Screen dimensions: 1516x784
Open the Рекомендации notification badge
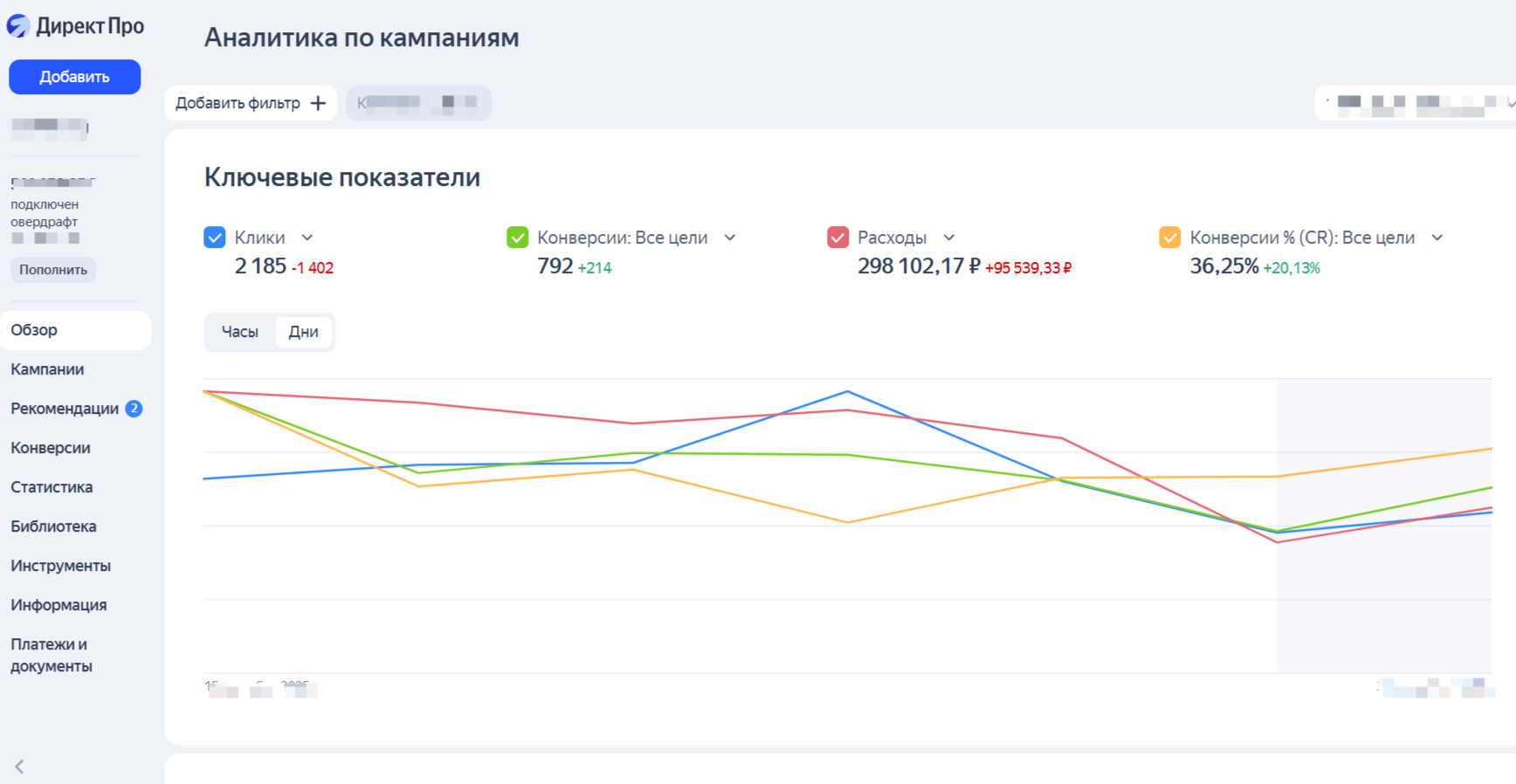click(134, 409)
